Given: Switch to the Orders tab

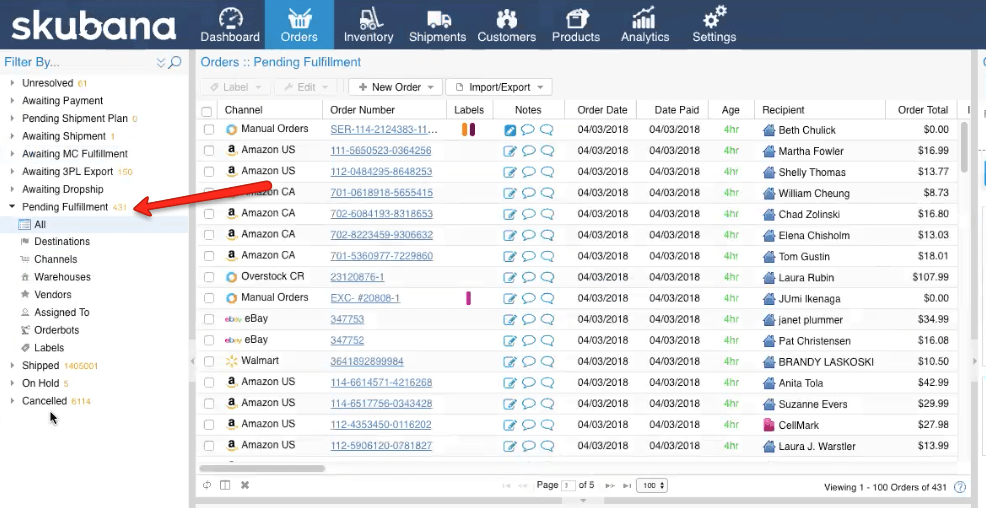Looking at the screenshot, I should pyautogui.click(x=299, y=25).
